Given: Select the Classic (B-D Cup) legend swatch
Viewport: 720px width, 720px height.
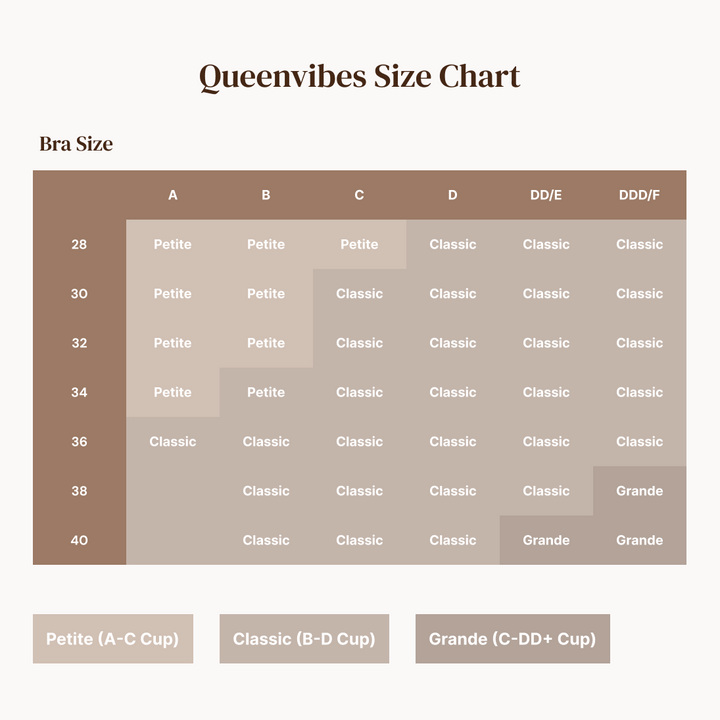Looking at the screenshot, I should click(304, 639).
